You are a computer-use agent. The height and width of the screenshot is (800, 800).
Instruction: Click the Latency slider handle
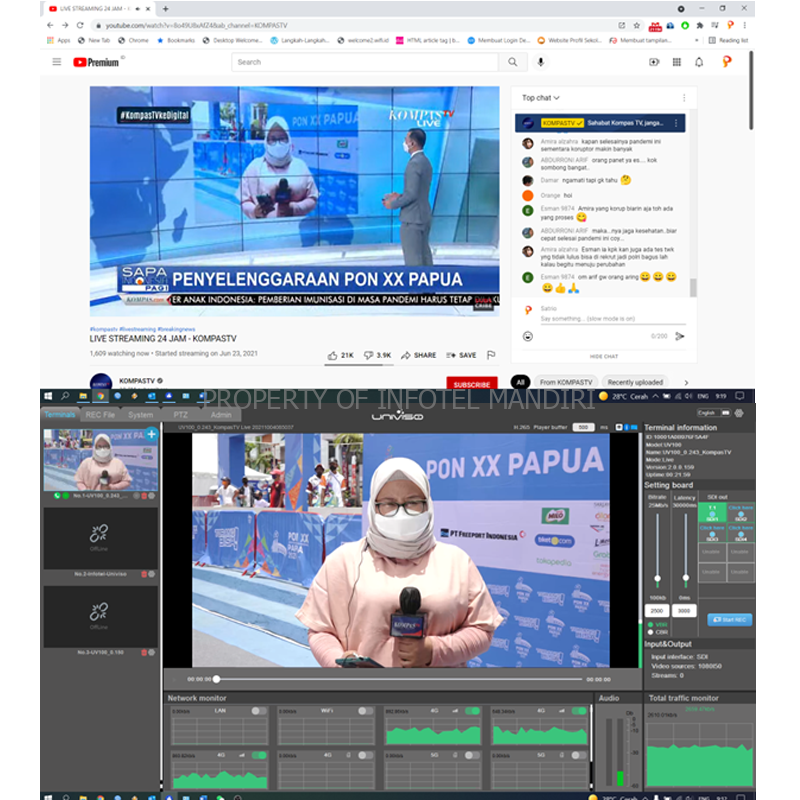coord(686,578)
